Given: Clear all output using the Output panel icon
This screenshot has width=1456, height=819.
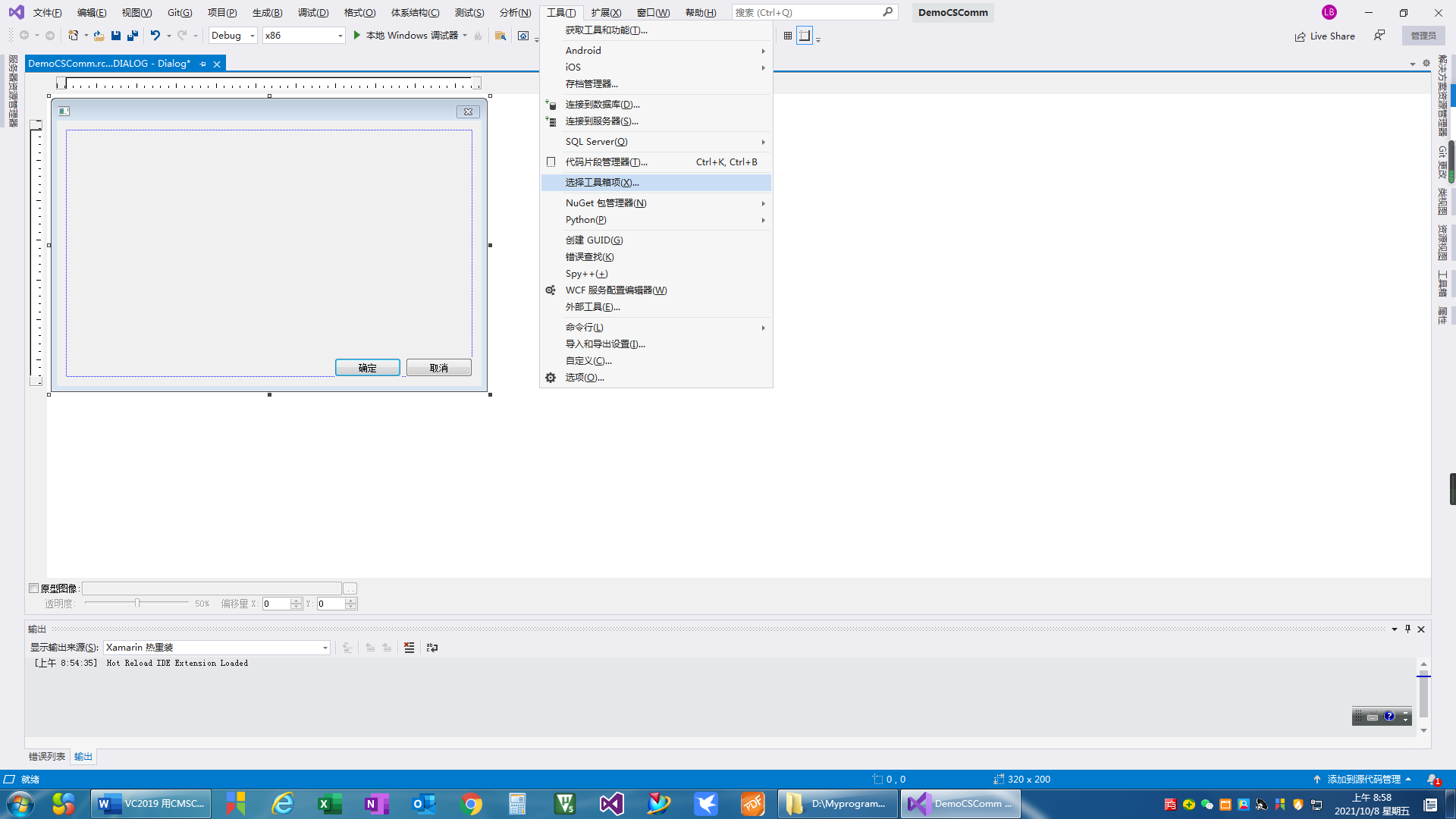Looking at the screenshot, I should pyautogui.click(x=409, y=648).
